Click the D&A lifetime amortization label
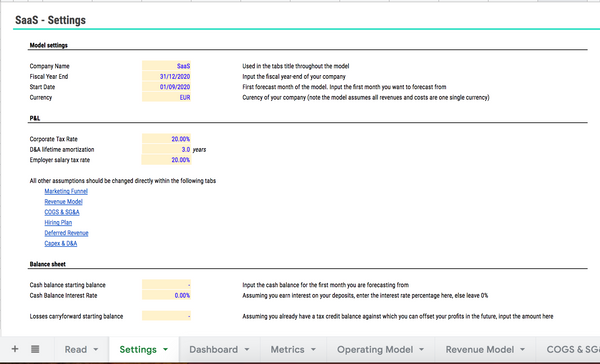The height and width of the screenshot is (364, 600). [62, 149]
